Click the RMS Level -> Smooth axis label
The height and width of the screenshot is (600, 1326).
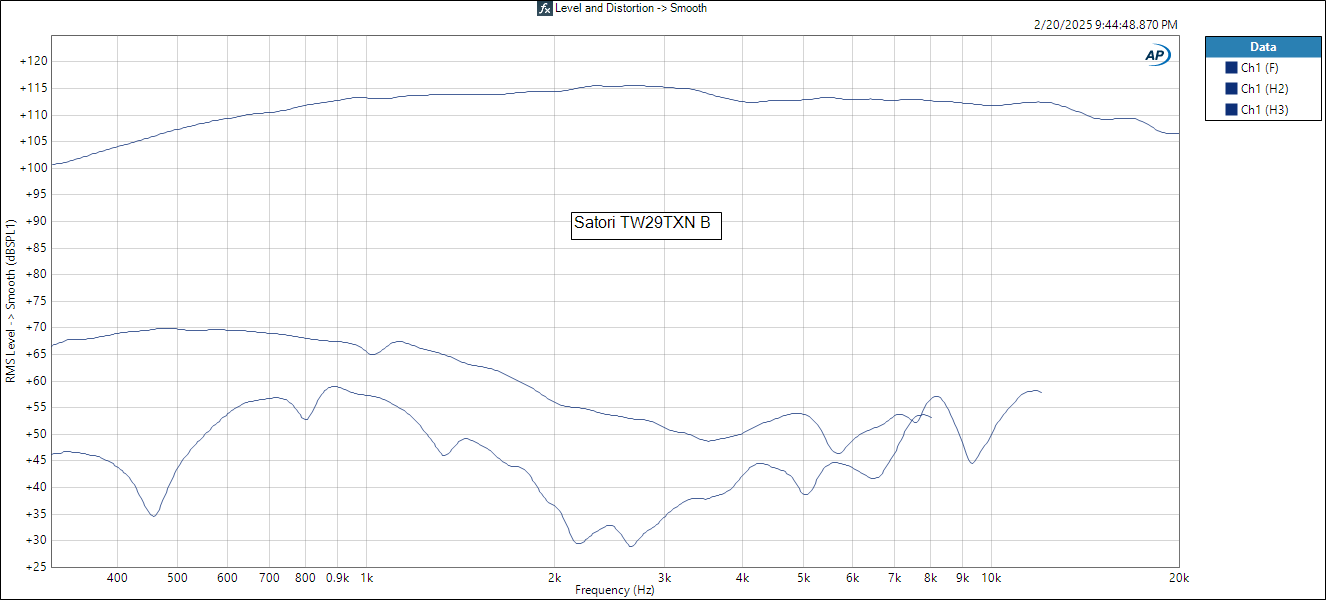click(x=11, y=300)
